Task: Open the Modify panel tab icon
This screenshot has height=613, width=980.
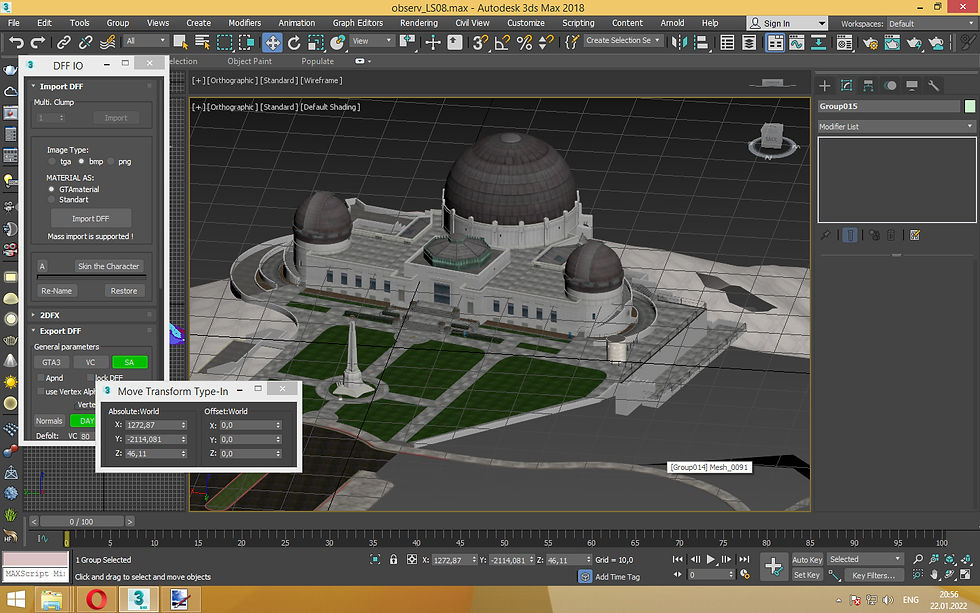Action: tap(846, 86)
